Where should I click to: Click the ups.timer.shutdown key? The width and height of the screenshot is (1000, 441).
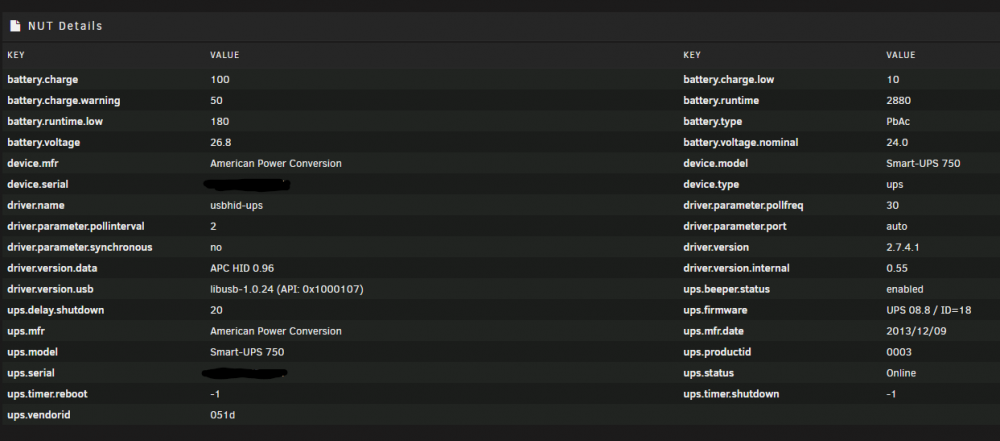(731, 394)
